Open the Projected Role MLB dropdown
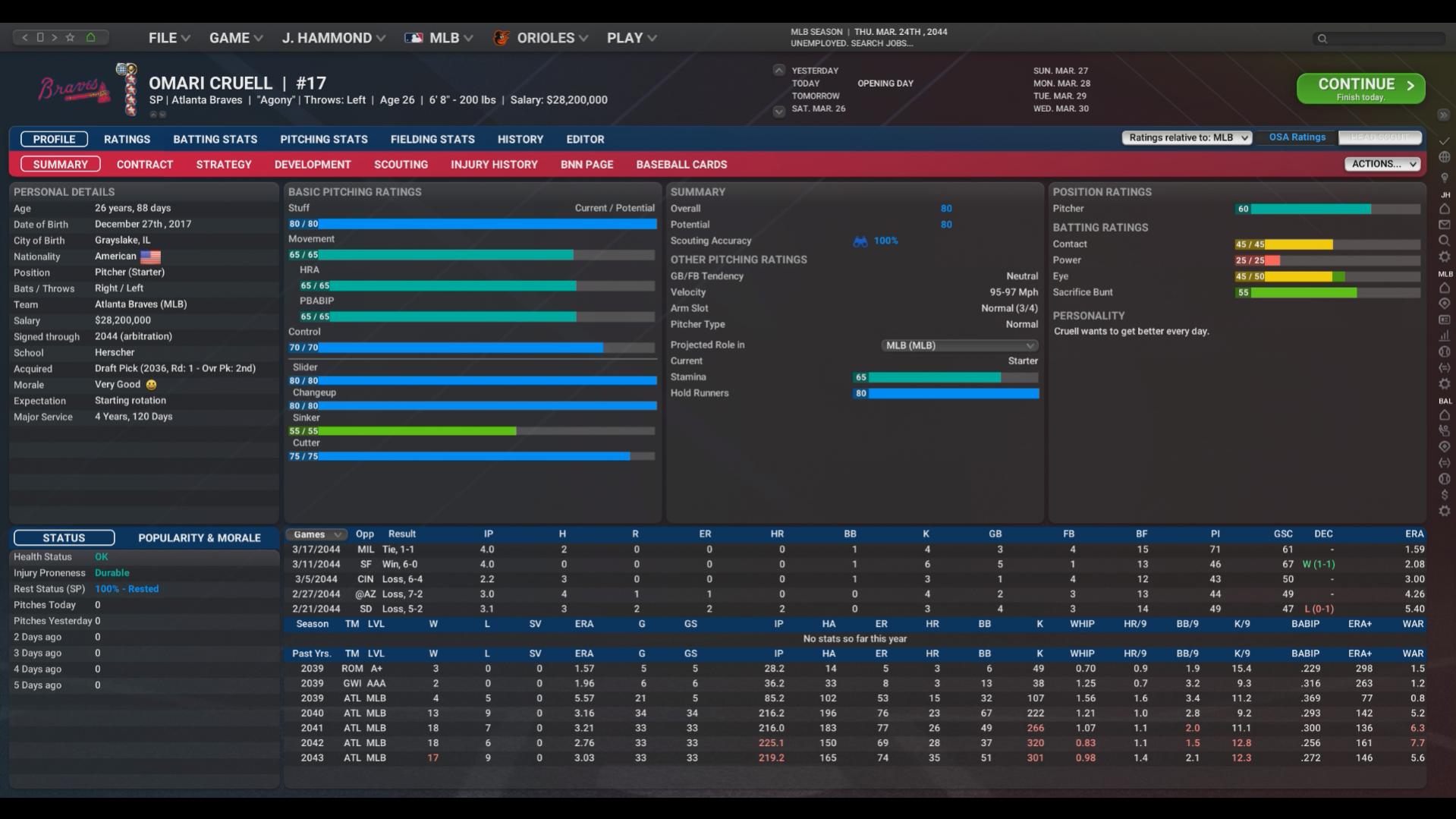Viewport: 1456px width, 819px height. coord(959,345)
